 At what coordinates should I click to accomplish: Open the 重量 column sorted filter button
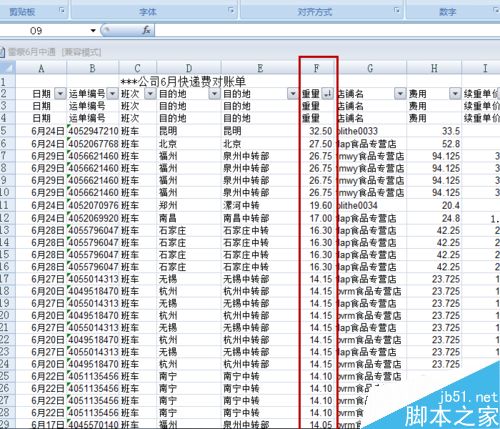pyautogui.click(x=328, y=94)
